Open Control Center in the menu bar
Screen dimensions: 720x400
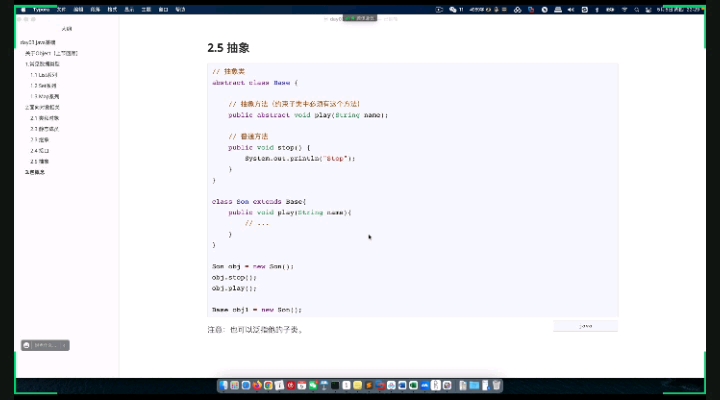(x=648, y=9)
